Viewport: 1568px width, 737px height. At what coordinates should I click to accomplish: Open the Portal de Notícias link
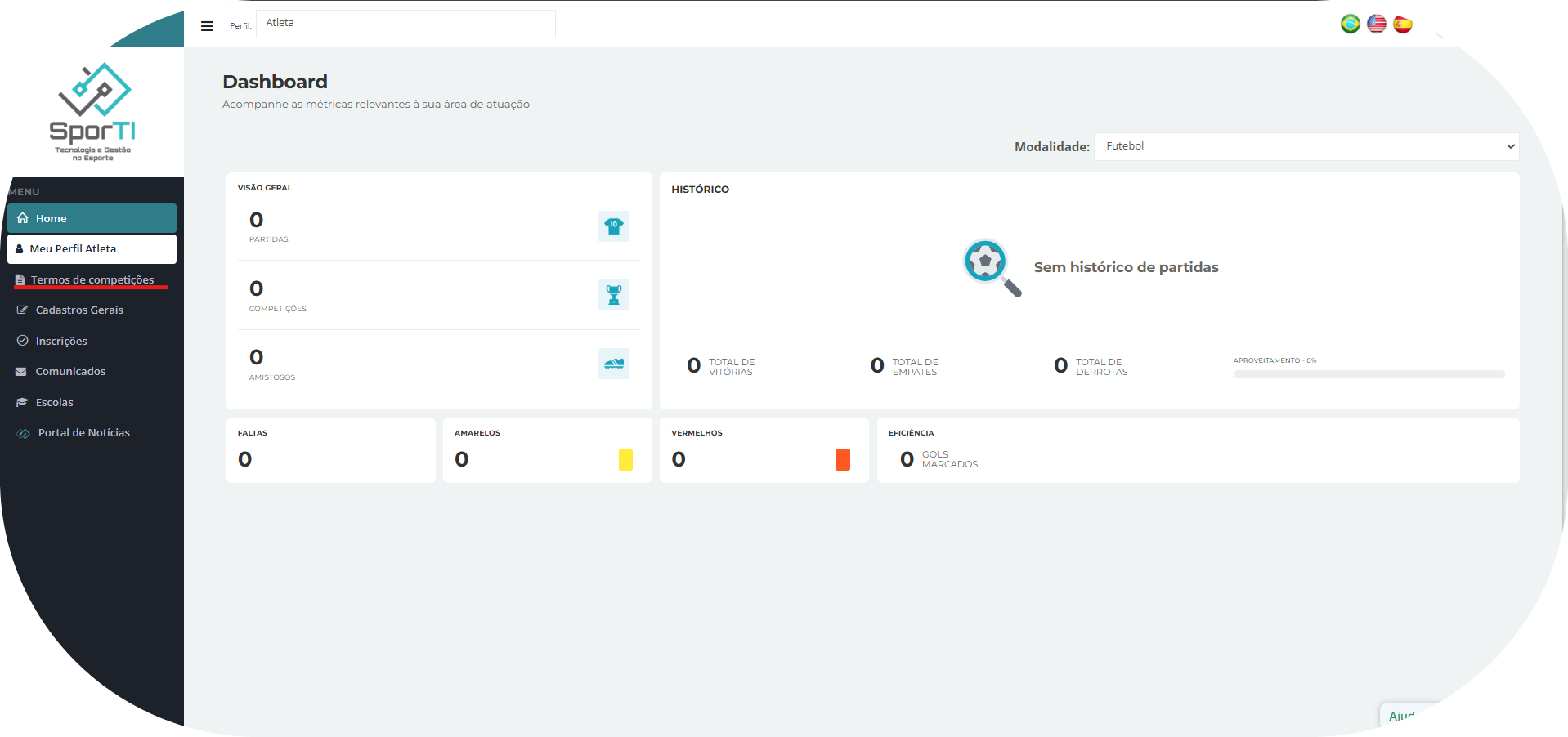coord(83,433)
